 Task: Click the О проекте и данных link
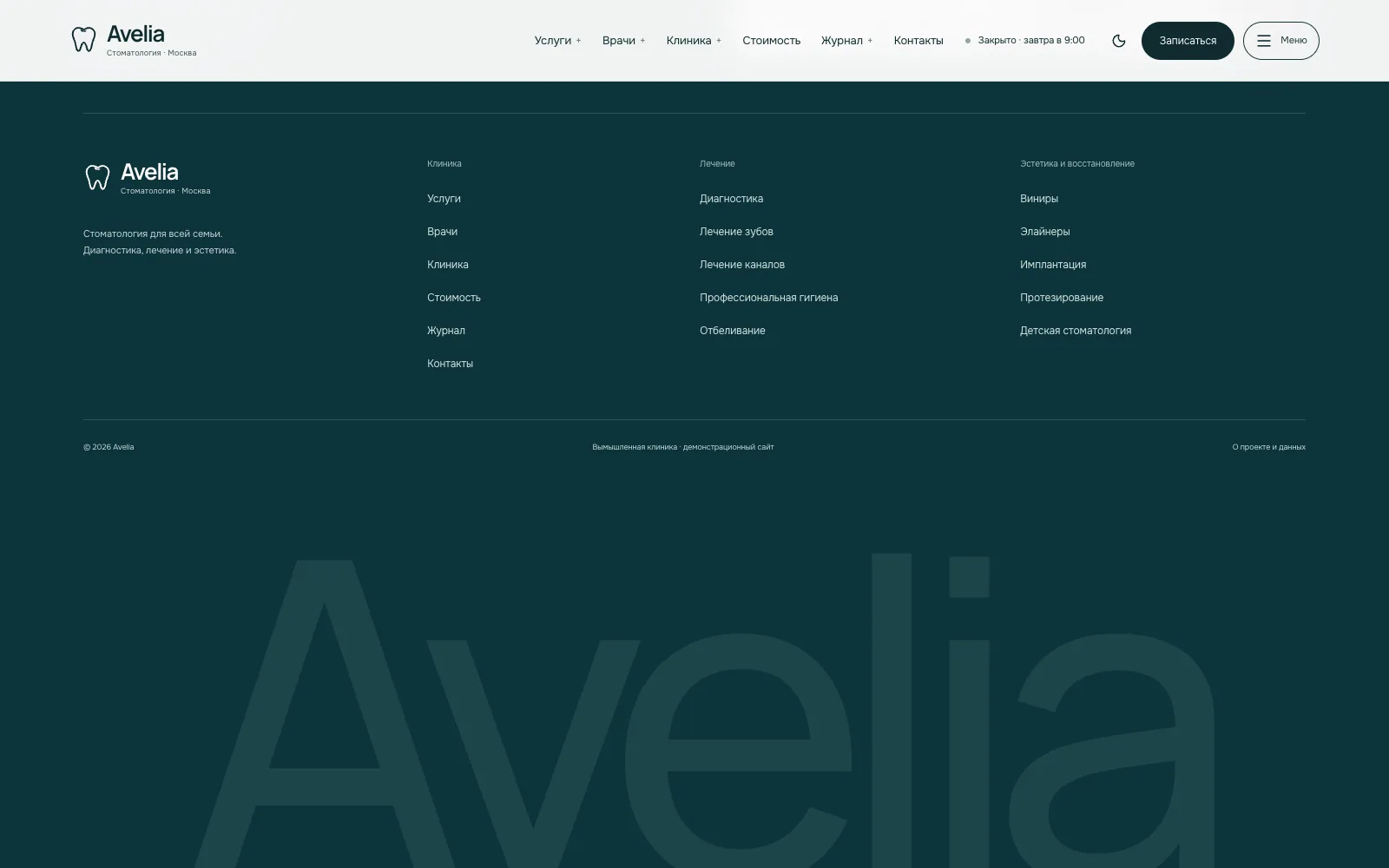[x=1268, y=447]
